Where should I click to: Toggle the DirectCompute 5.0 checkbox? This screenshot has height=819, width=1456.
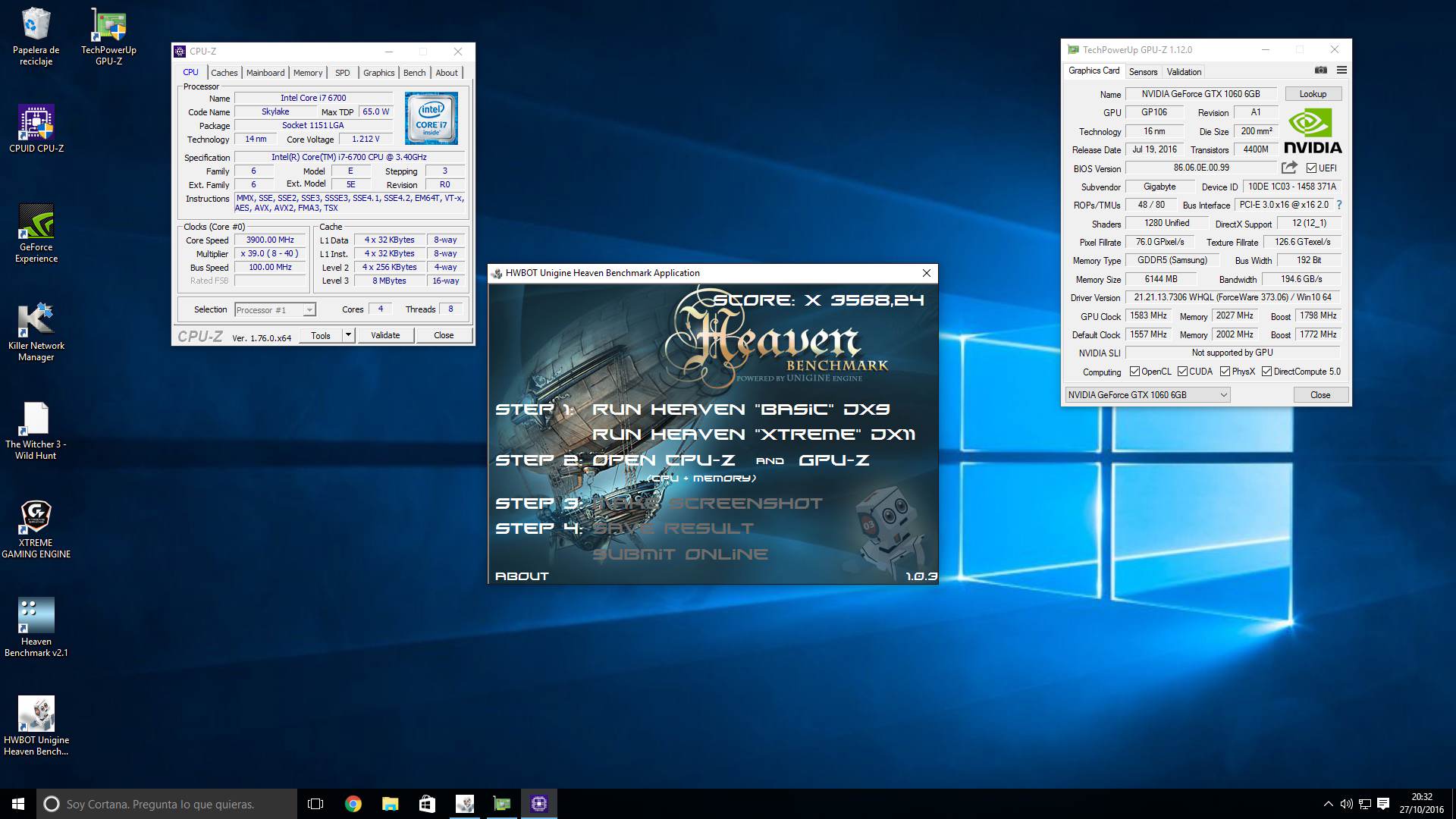1266,372
